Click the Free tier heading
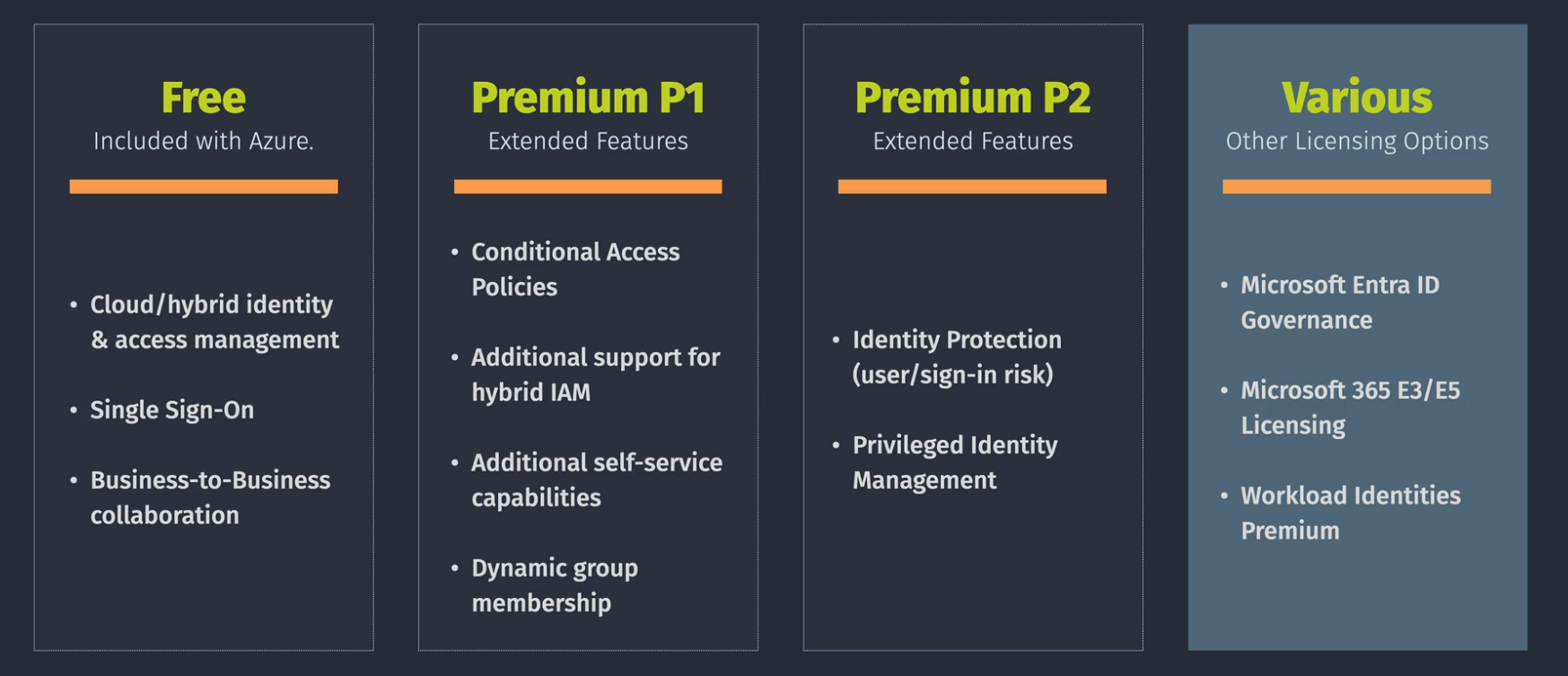This screenshot has width=1568, height=676. [204, 98]
